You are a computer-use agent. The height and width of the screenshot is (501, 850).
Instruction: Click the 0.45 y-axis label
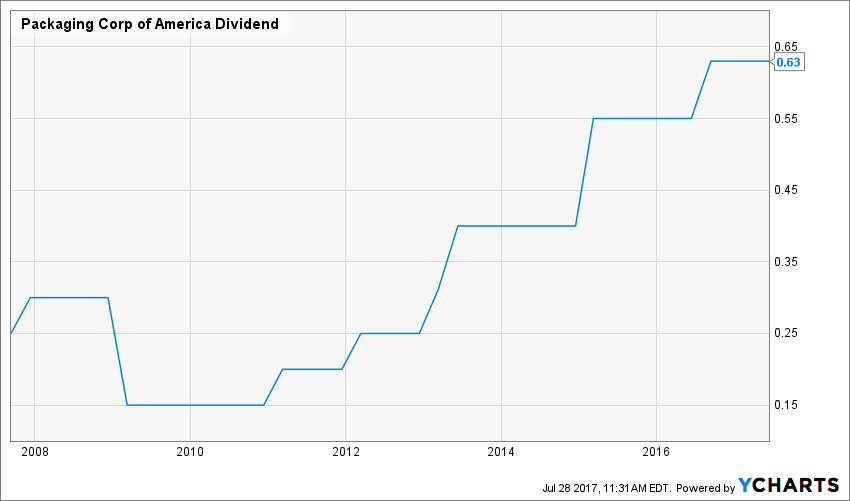pos(787,190)
